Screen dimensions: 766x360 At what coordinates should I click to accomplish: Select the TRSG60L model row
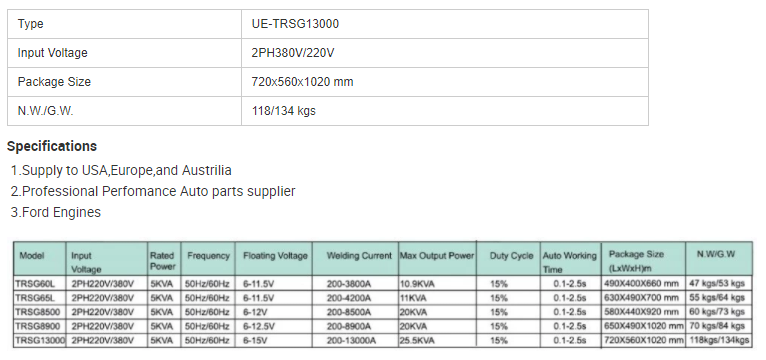click(382, 283)
